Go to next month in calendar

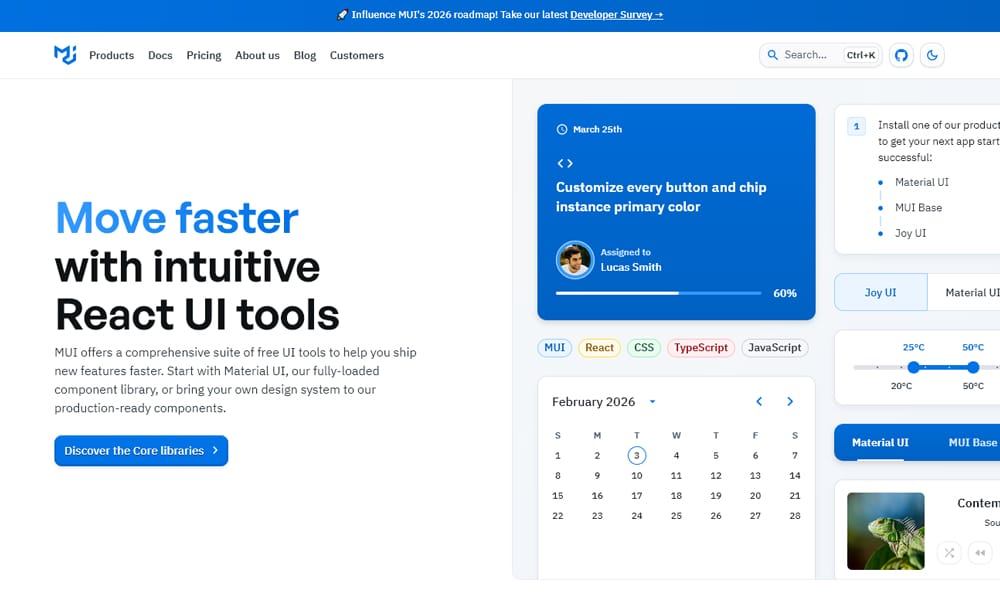coord(790,401)
